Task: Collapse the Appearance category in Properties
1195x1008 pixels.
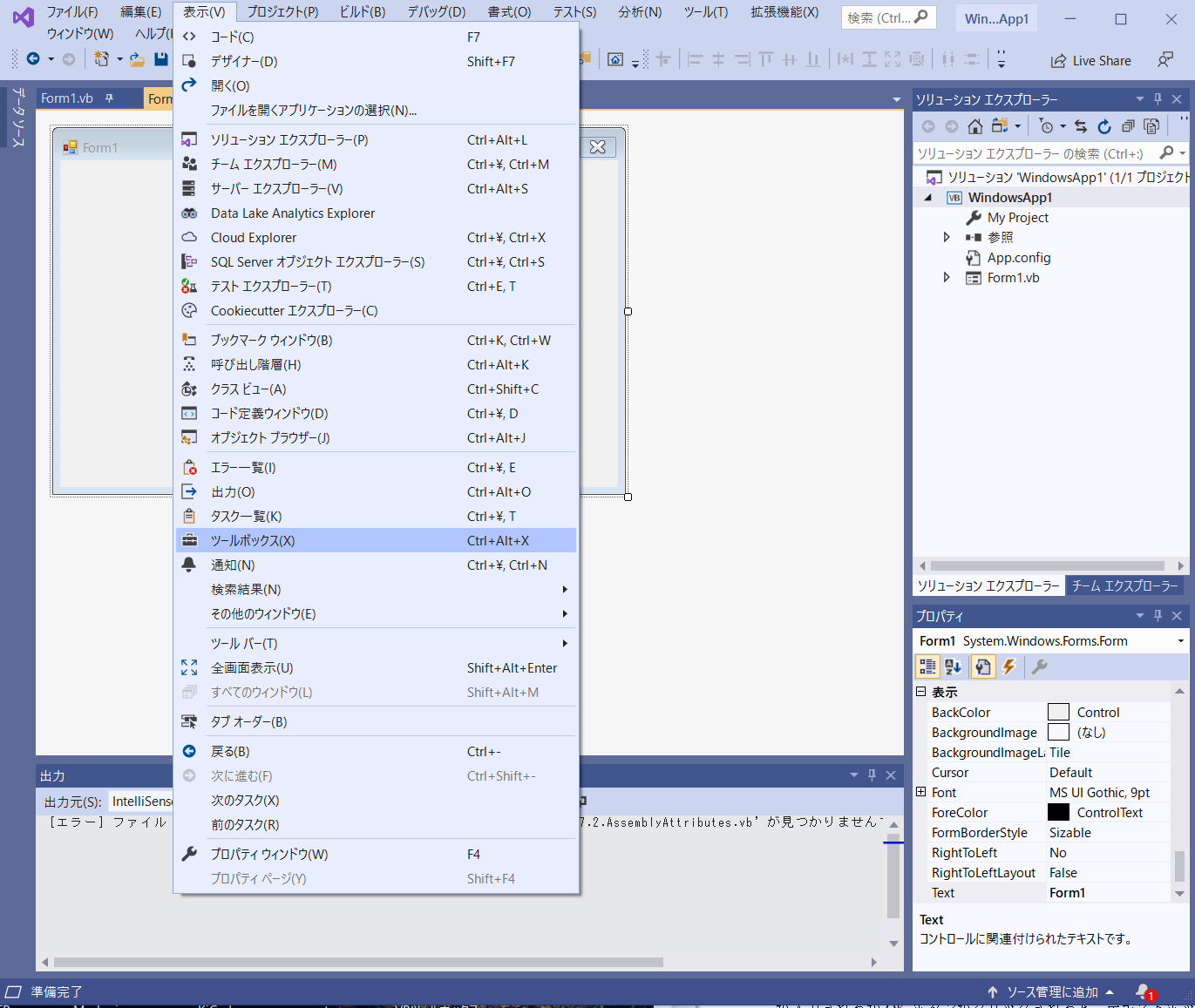Action: pos(920,692)
